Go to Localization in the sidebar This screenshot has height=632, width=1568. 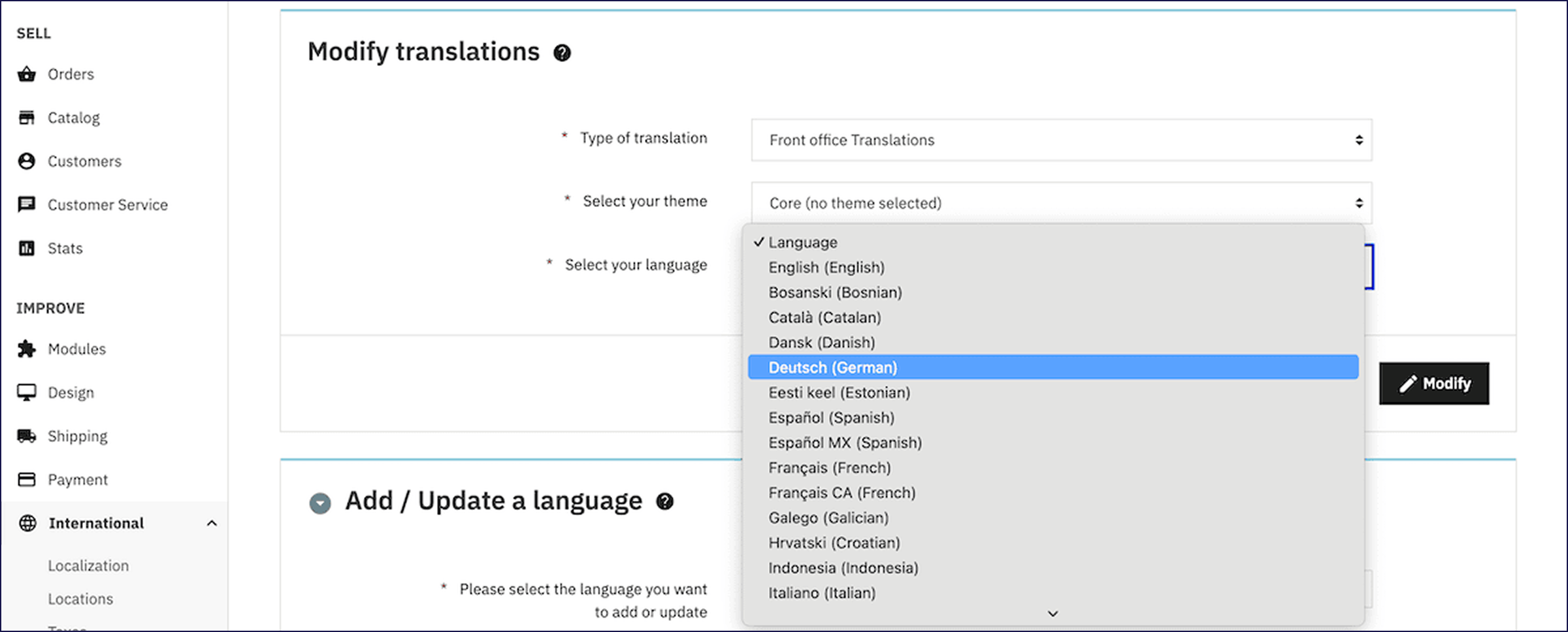pos(88,566)
